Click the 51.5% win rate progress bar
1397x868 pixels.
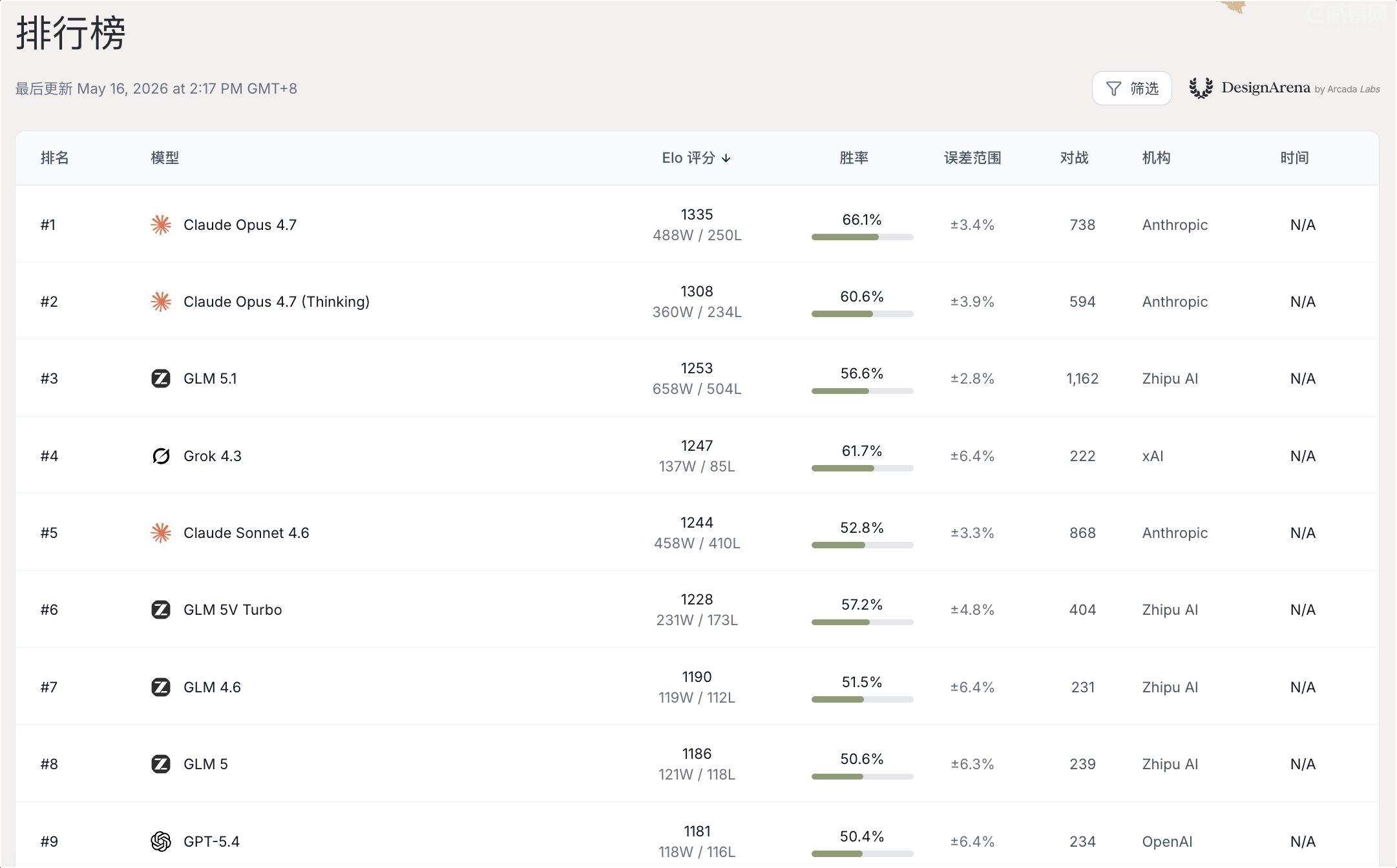(863, 699)
